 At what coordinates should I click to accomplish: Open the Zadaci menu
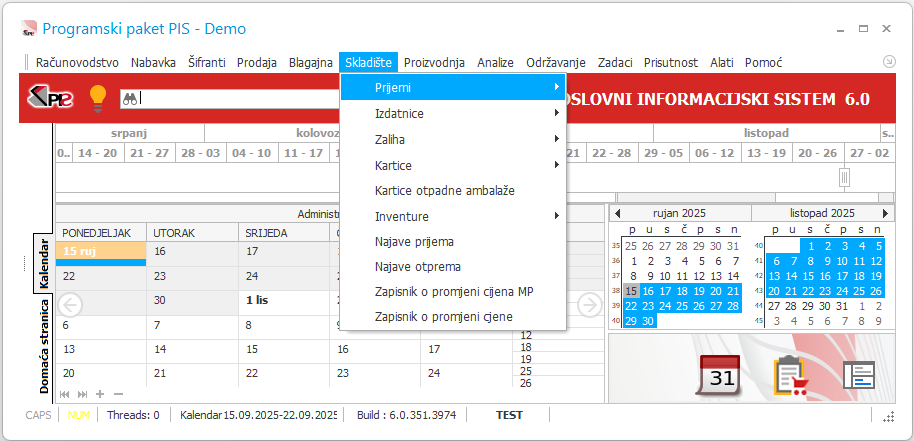(615, 62)
